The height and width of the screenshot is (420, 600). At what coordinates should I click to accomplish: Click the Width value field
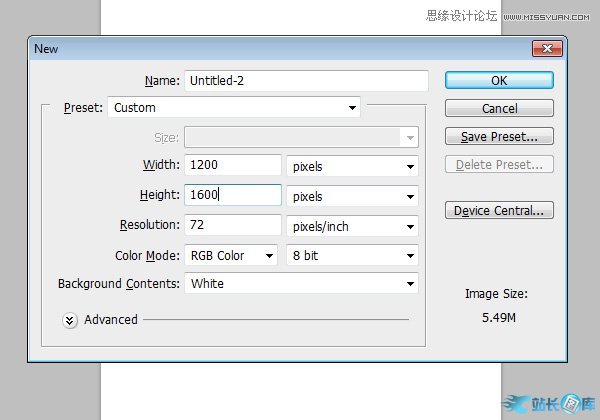(x=233, y=166)
